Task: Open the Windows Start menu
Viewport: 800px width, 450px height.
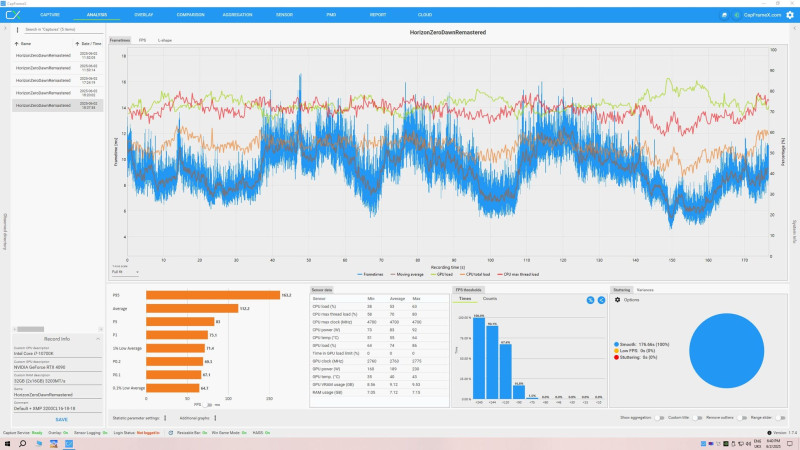Action: pos(7,444)
